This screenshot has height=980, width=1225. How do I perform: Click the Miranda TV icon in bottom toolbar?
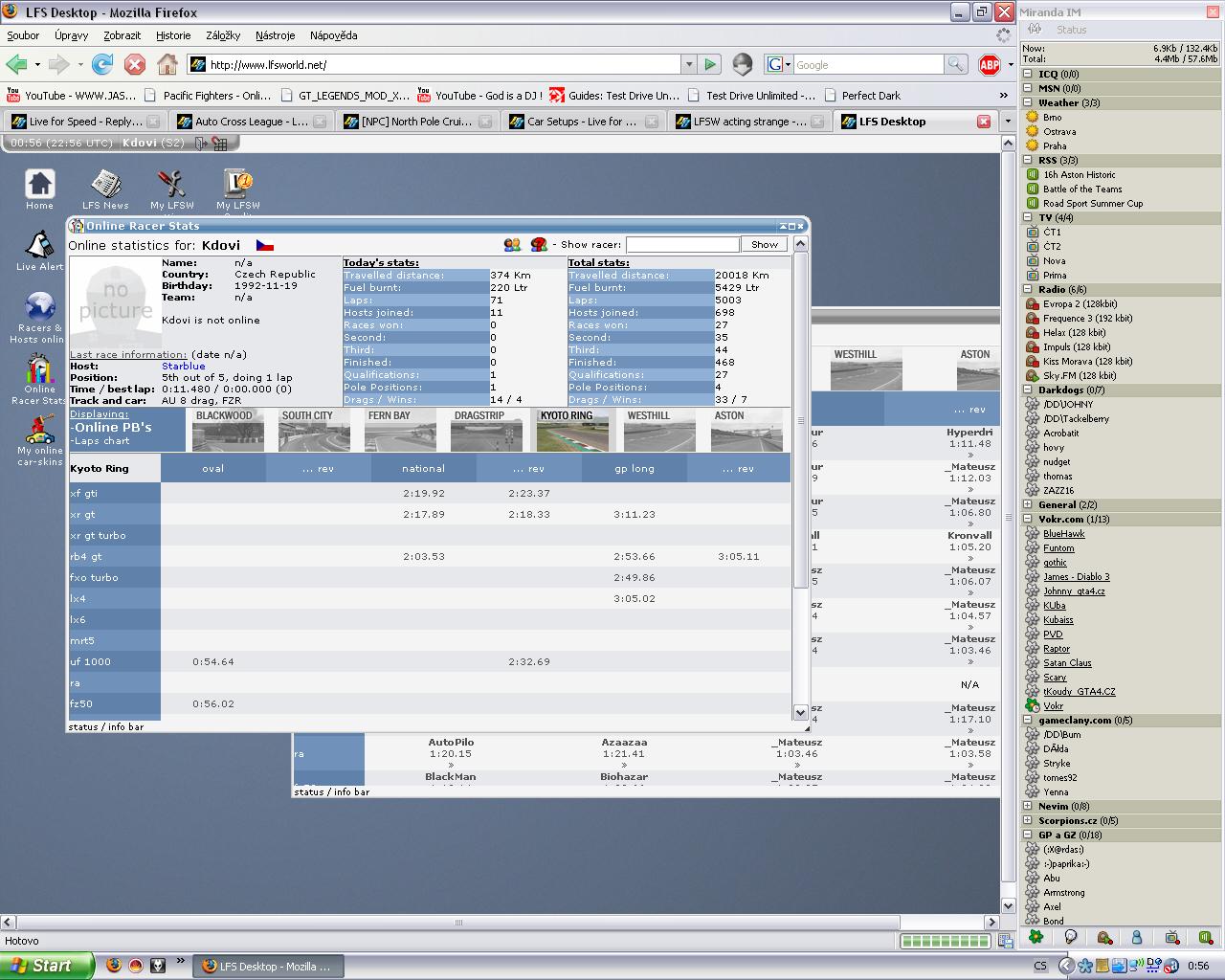tap(1171, 938)
